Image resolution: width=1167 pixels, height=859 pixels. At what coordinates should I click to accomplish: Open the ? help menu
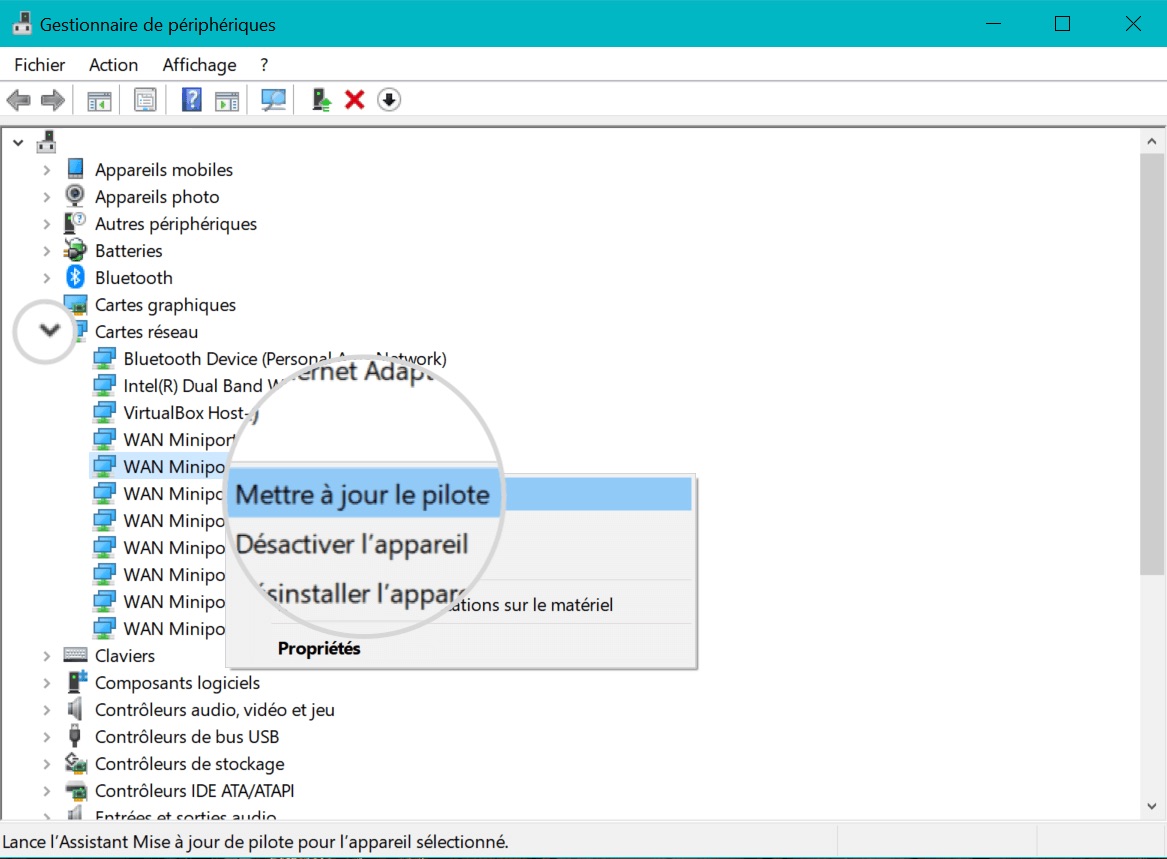point(263,65)
